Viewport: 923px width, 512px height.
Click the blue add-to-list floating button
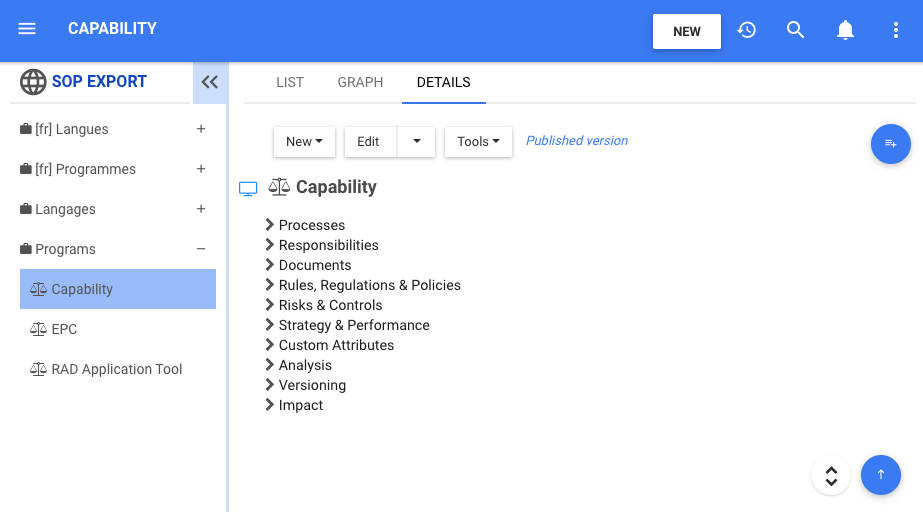click(890, 144)
